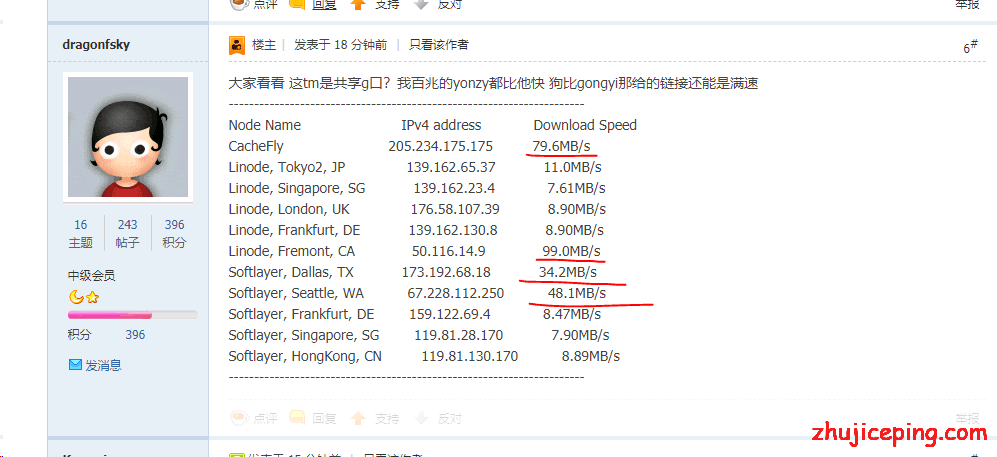Open the 6# floor number link
The height and width of the screenshot is (457, 997).
coord(970,48)
